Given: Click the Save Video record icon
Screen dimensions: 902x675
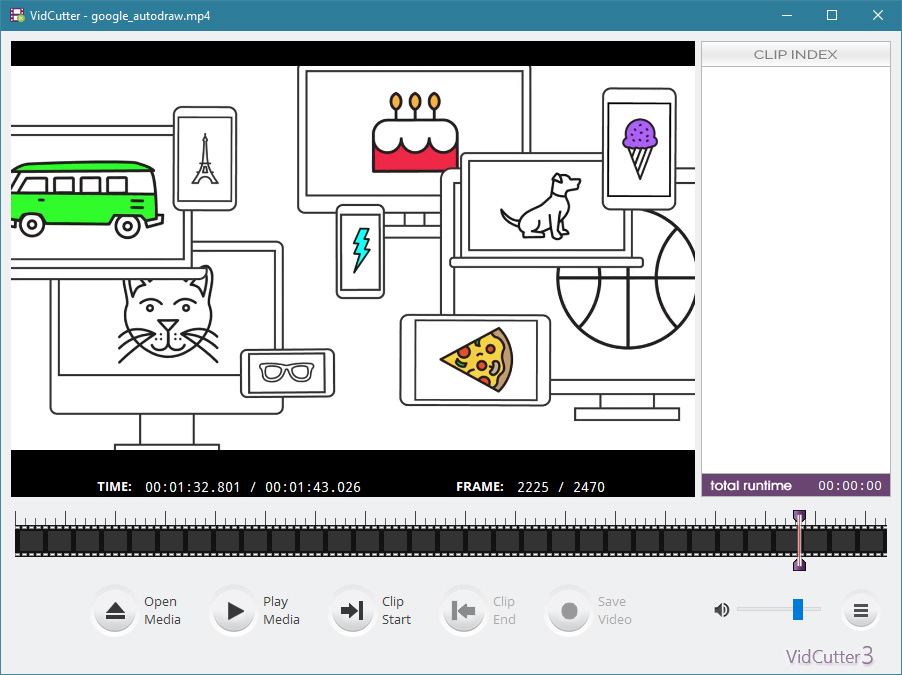Looking at the screenshot, I should click(569, 611).
